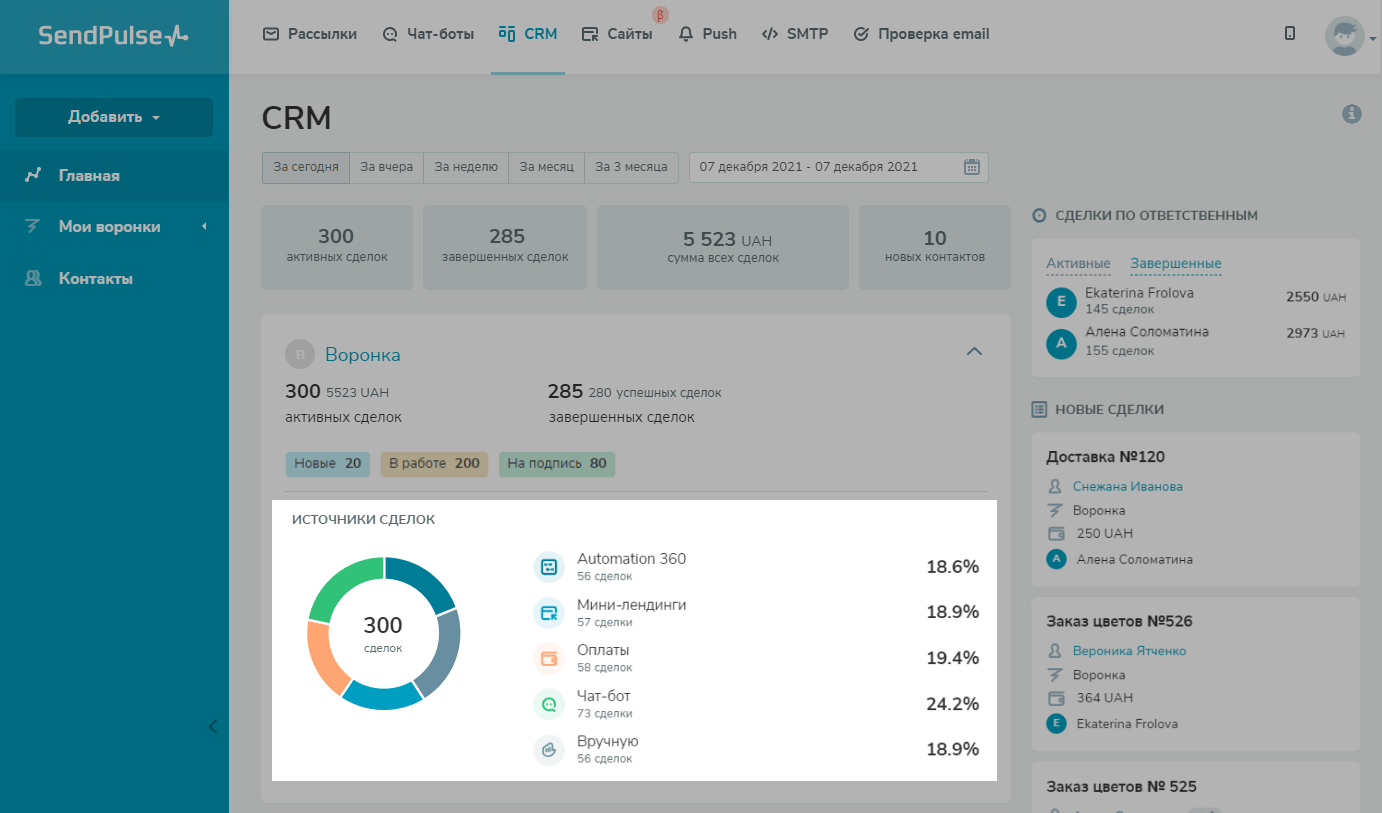Click the info icon beside CRM heading
Viewport: 1382px width, 813px height.
click(x=1352, y=114)
